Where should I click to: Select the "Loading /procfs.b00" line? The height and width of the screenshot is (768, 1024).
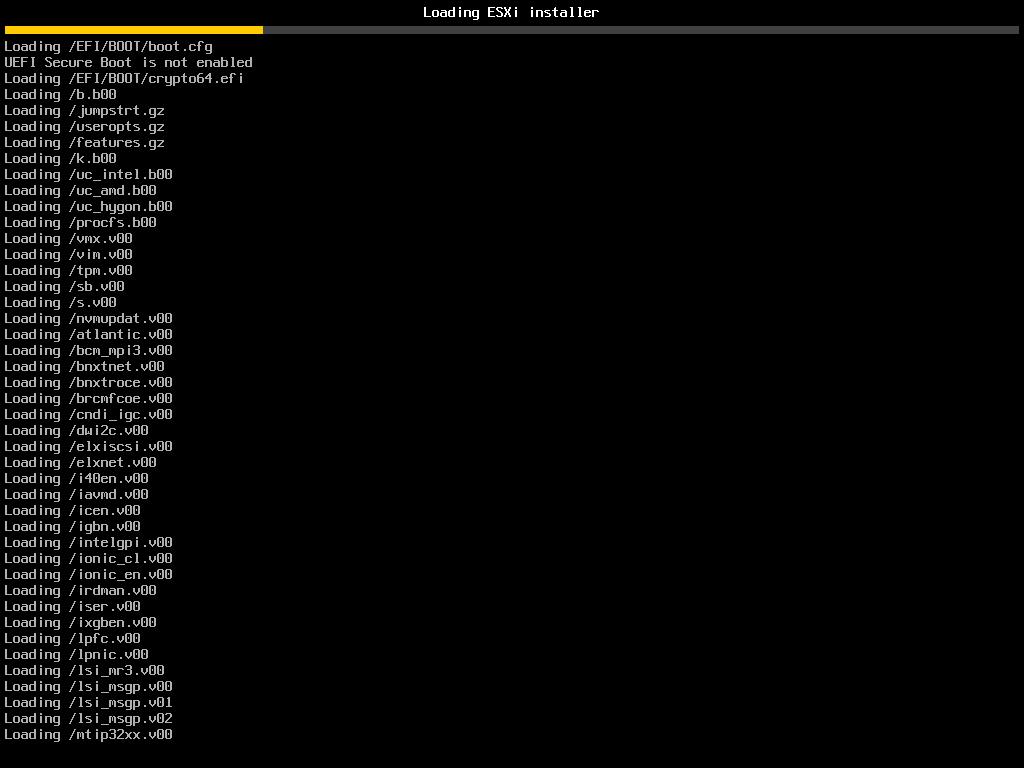(80, 222)
